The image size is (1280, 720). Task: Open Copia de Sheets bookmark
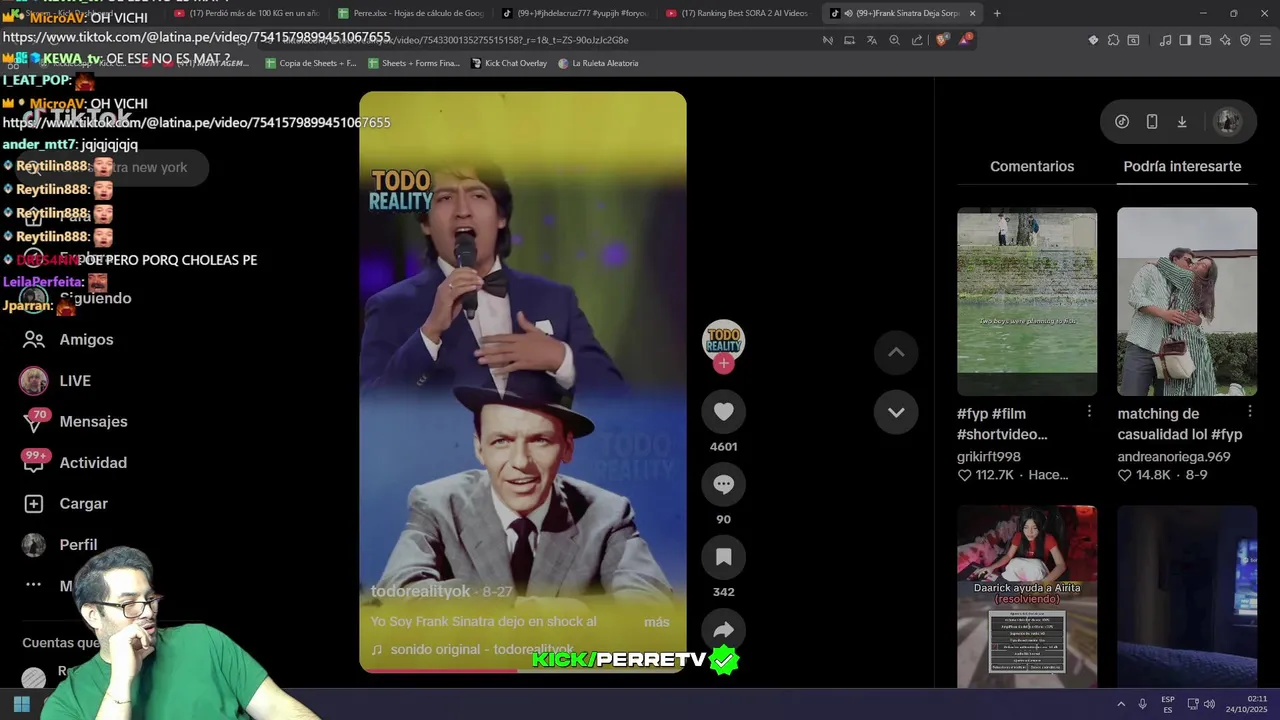coord(311,63)
